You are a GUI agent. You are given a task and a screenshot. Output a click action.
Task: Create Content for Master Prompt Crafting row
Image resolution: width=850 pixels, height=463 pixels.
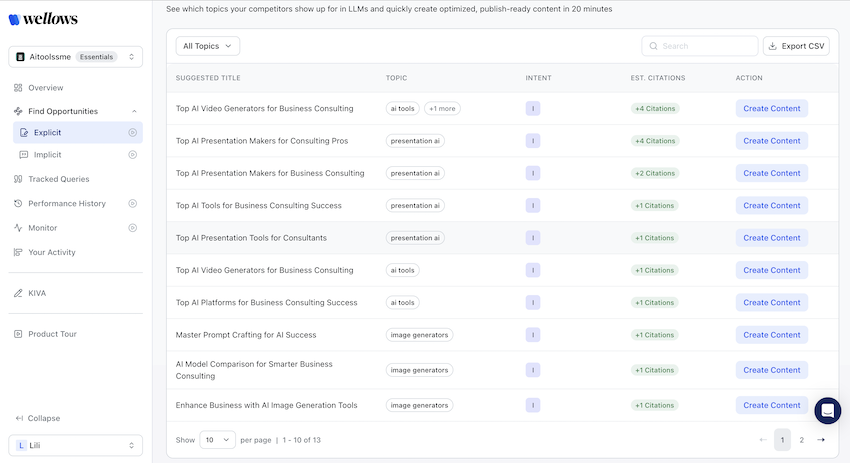(x=771, y=335)
